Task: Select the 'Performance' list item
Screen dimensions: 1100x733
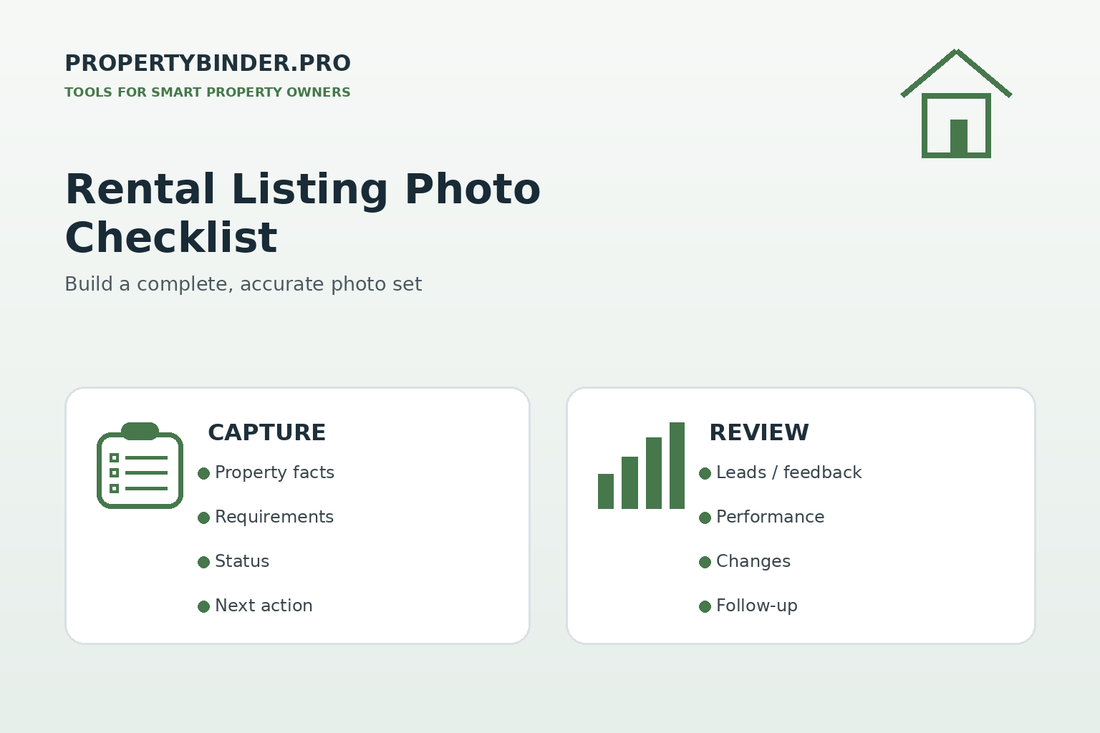Action: pos(770,517)
